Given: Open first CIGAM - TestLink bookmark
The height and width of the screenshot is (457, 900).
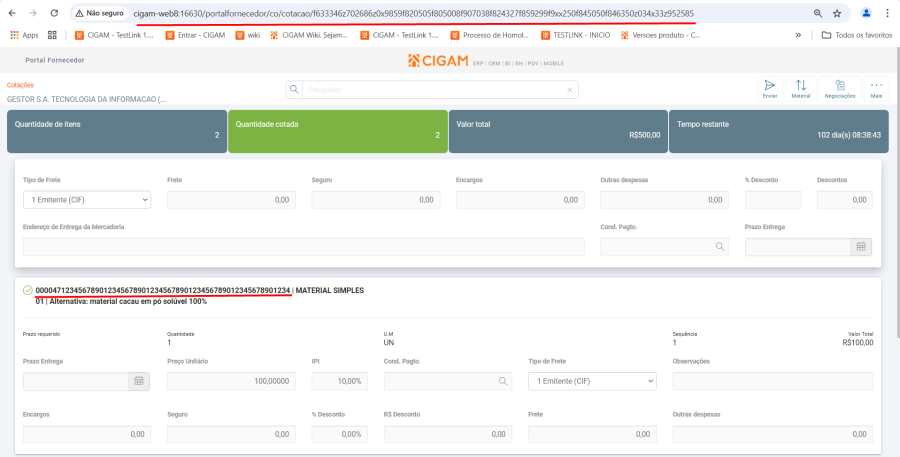Looking at the screenshot, I should tap(115, 35).
